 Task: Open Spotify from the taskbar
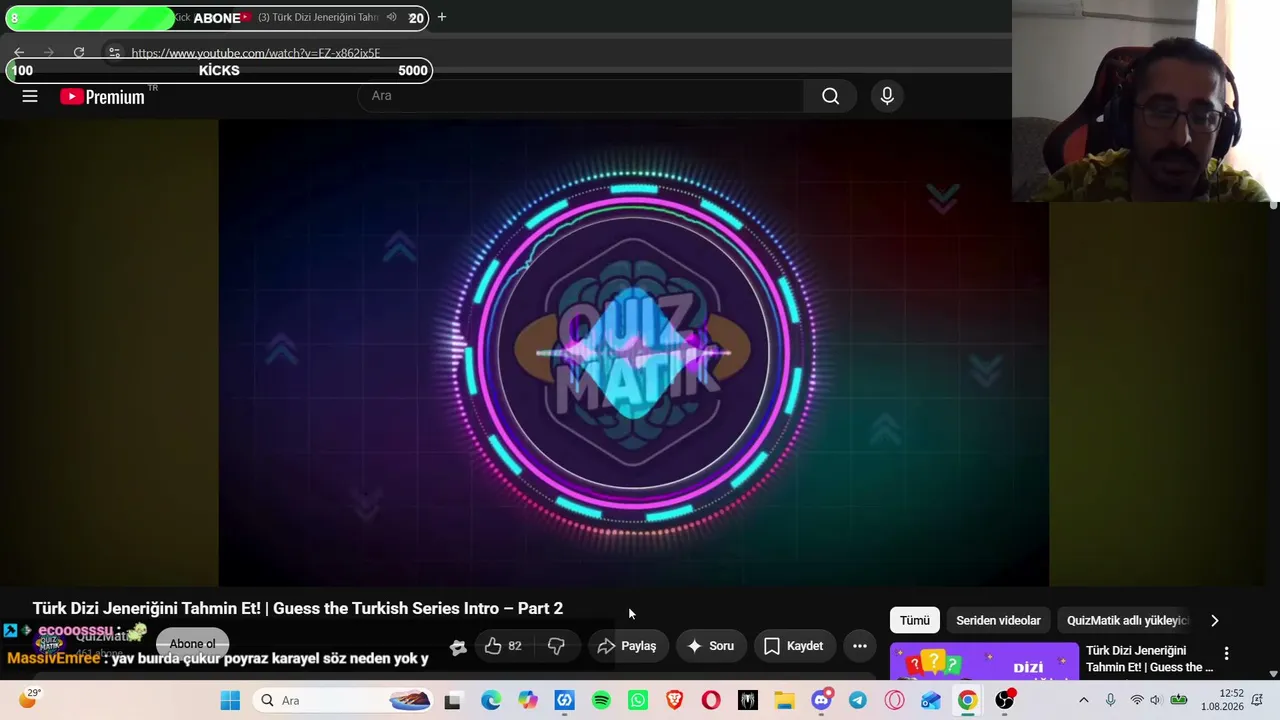601,701
